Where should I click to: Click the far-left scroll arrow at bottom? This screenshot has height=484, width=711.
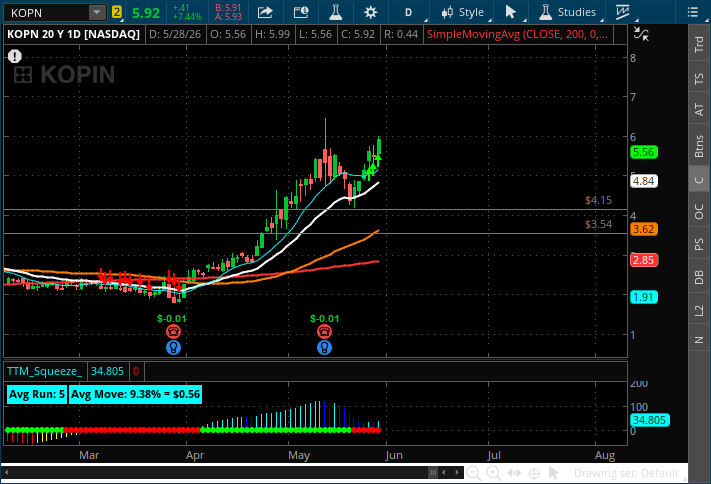(6, 473)
